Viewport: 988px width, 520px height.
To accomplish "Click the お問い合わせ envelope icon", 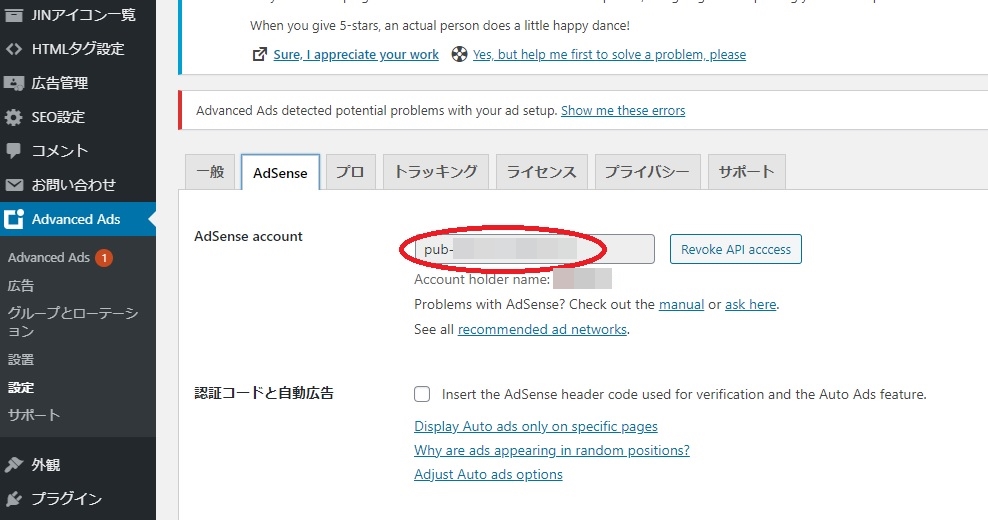I will coord(14,185).
